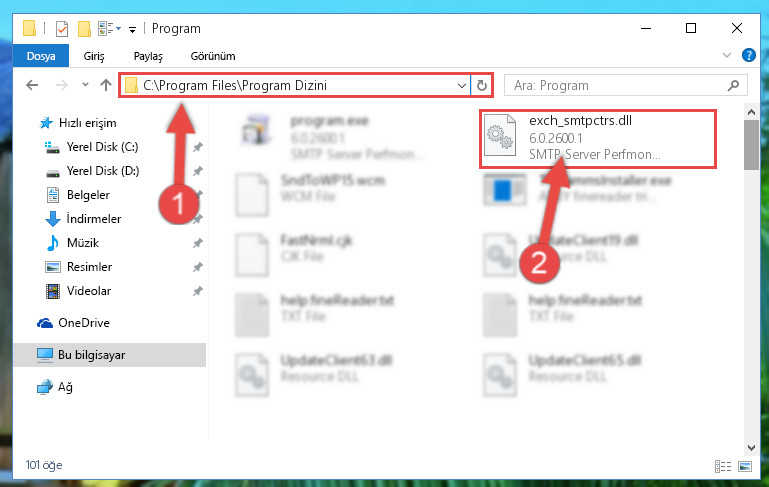Expand the ribbon with the chevron
The width and height of the screenshot is (769, 487).
tap(727, 55)
